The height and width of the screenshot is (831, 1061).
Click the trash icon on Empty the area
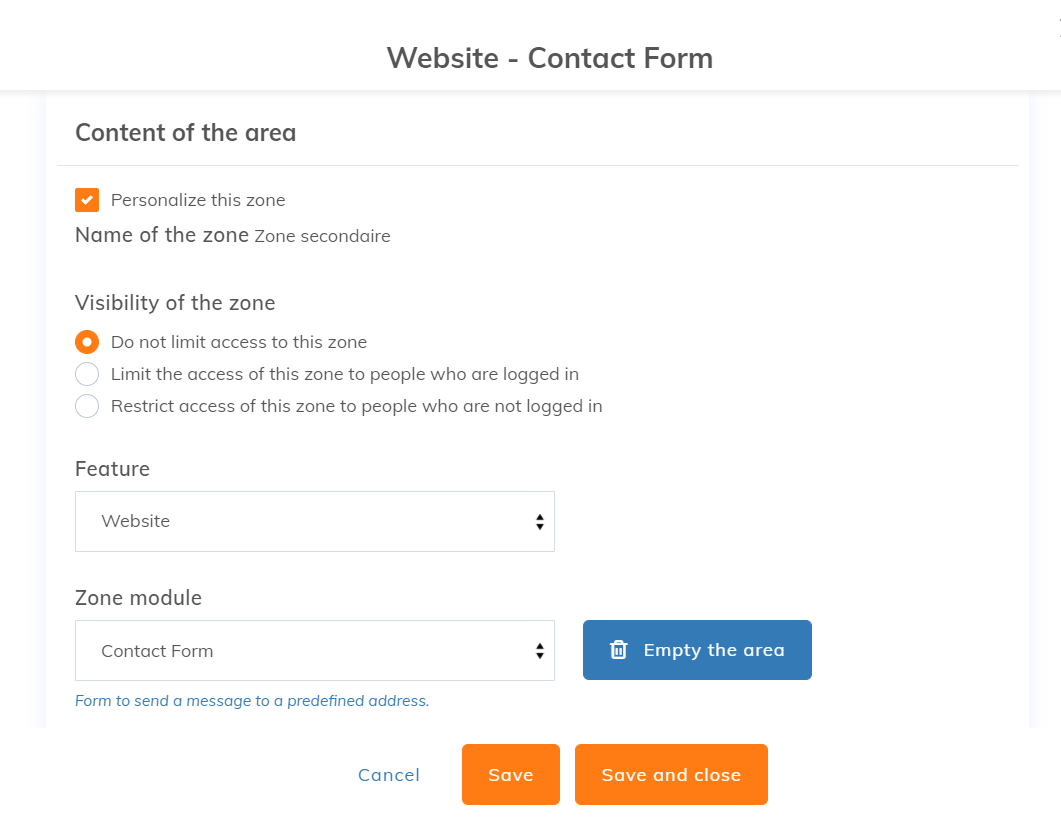point(619,650)
